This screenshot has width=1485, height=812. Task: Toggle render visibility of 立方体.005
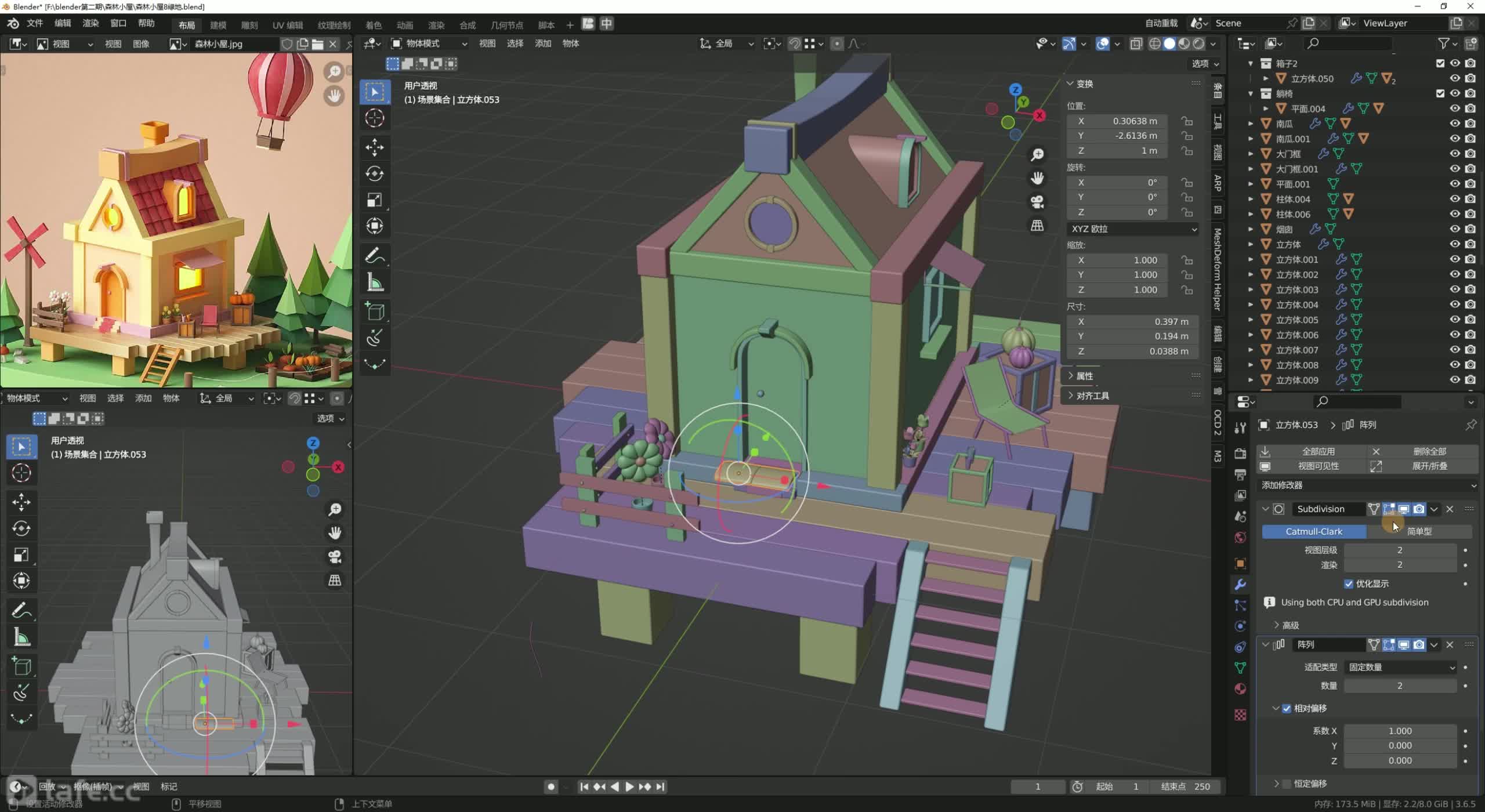click(1470, 320)
